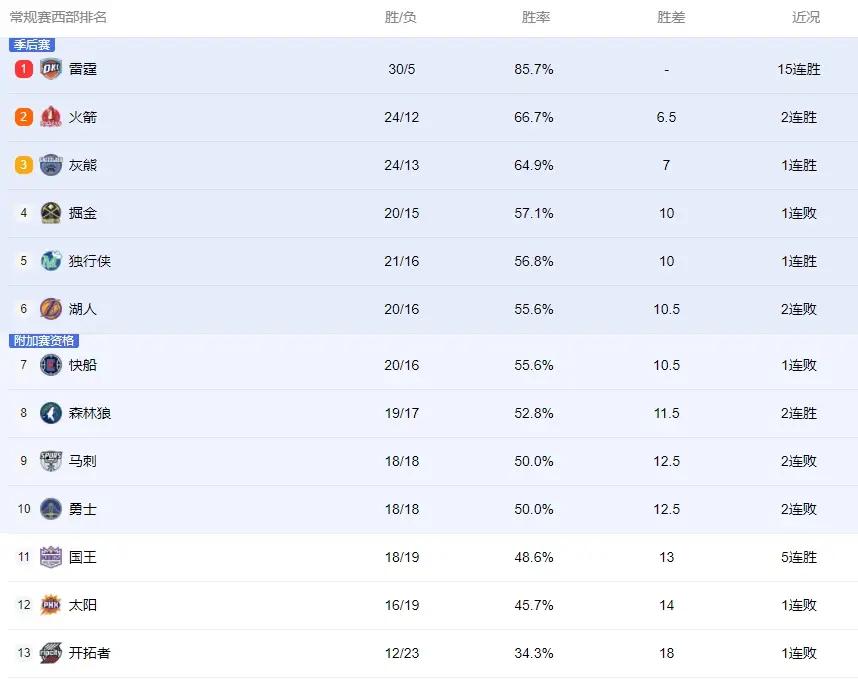Select the 胜率 column header
The image size is (858, 679).
coord(536,18)
